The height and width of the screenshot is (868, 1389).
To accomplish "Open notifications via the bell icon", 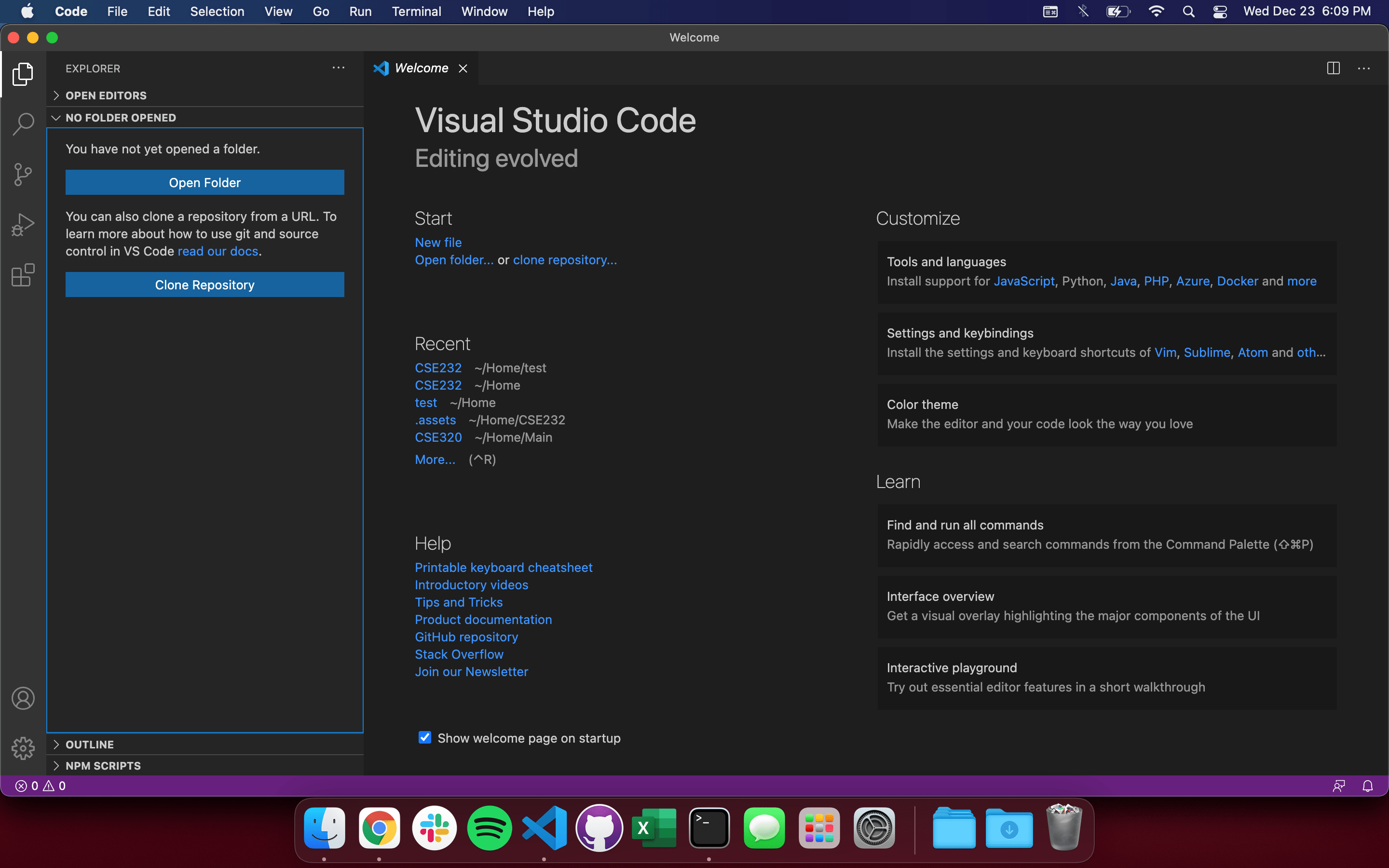I will pyautogui.click(x=1368, y=786).
